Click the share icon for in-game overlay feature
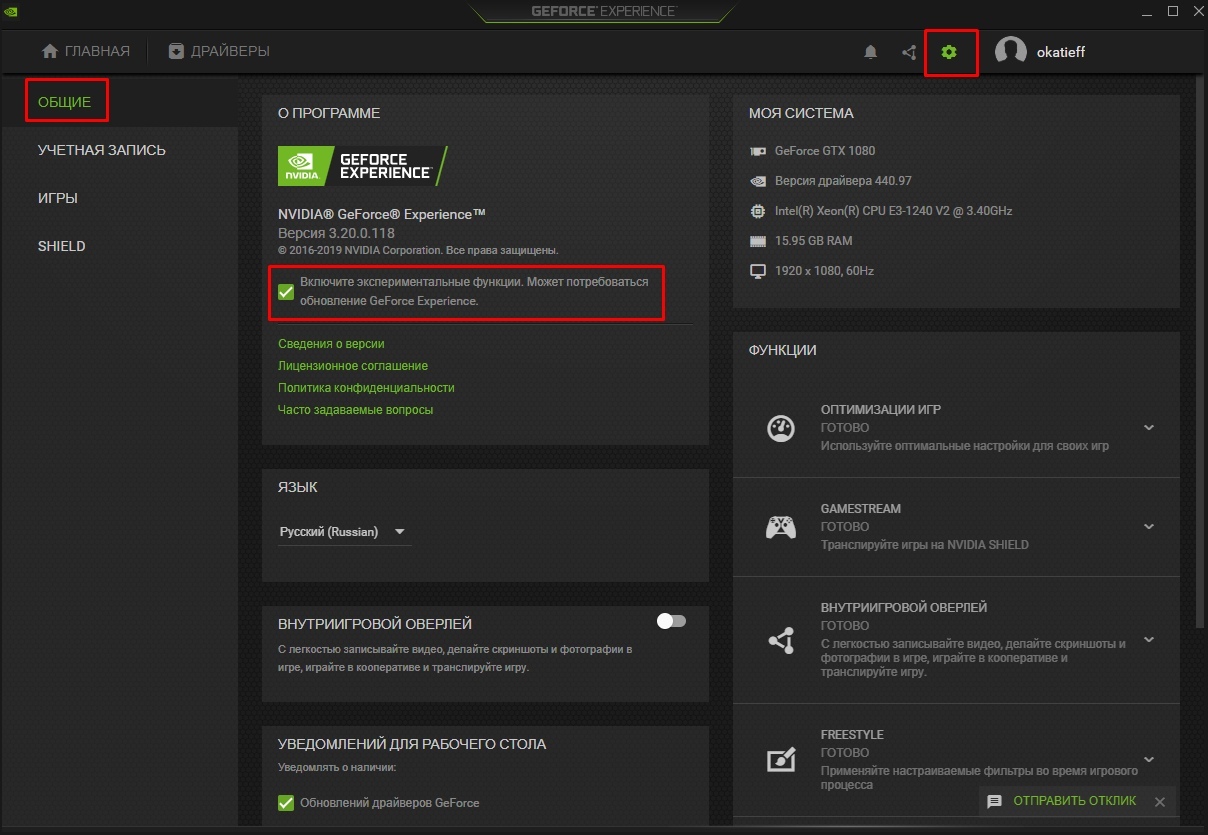1208x835 pixels. pyautogui.click(x=781, y=640)
